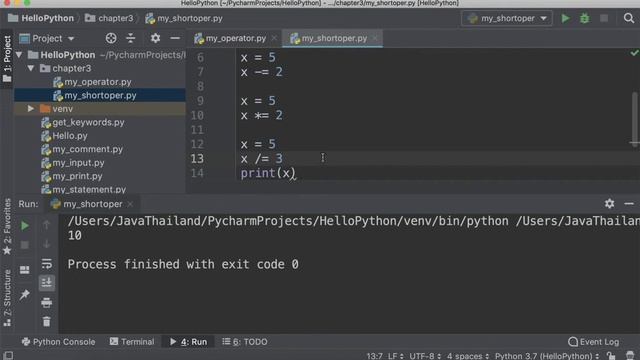Select my_shortoper.py in project tree
Screen dimensions: 640x360
(x=100, y=96)
